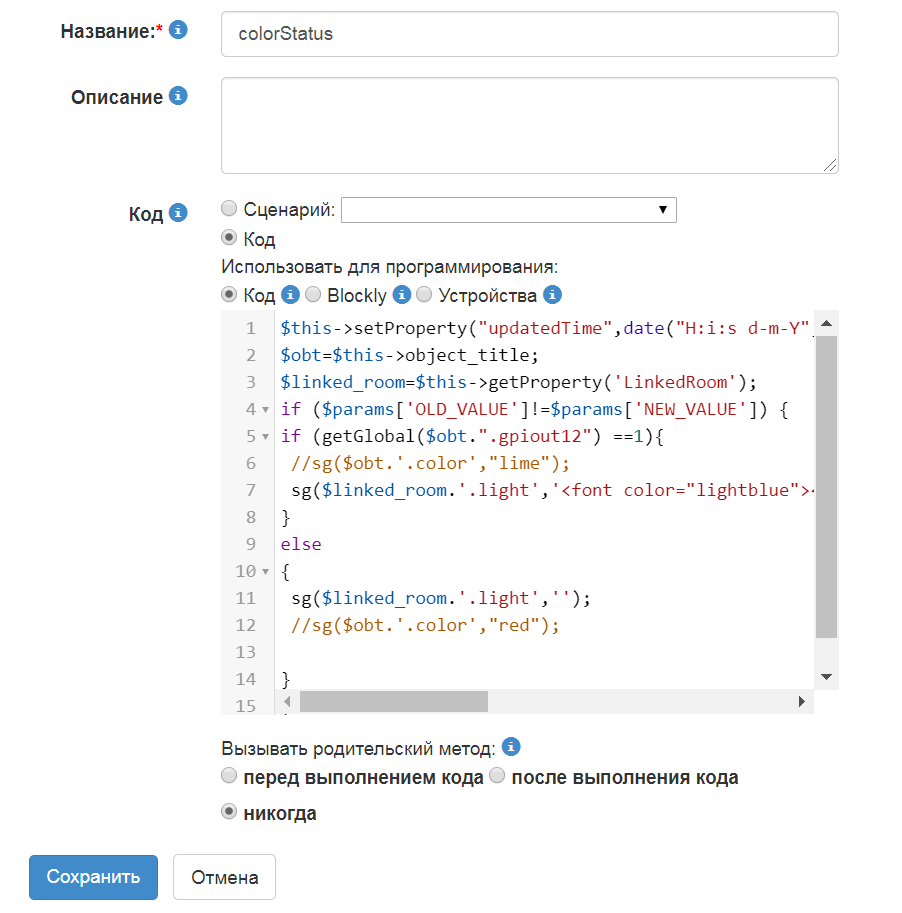The height and width of the screenshot is (913, 902).
Task: Open the Сценарий dropdown list
Action: click(x=508, y=210)
